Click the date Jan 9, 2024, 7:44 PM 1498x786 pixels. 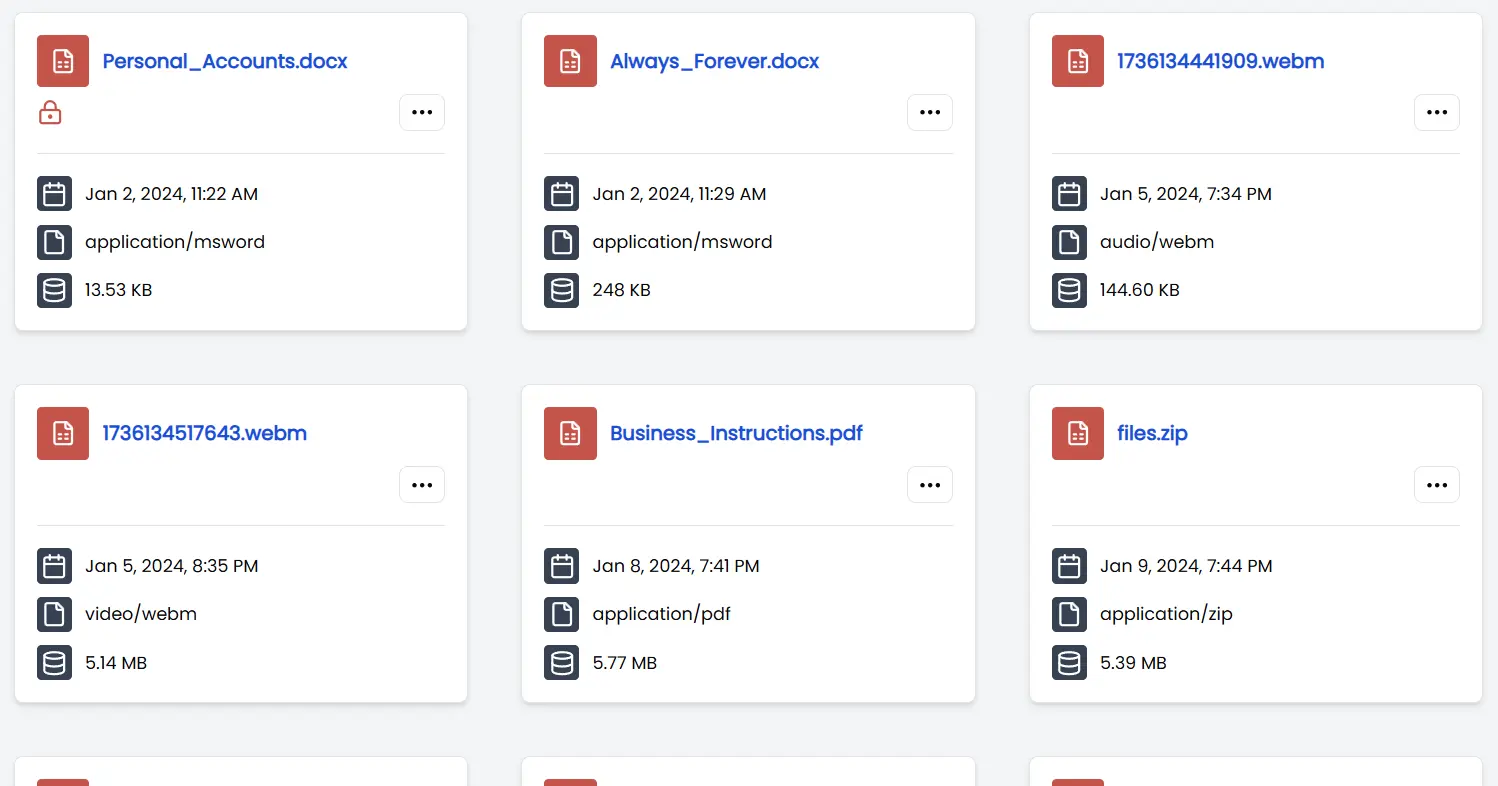coord(1186,566)
